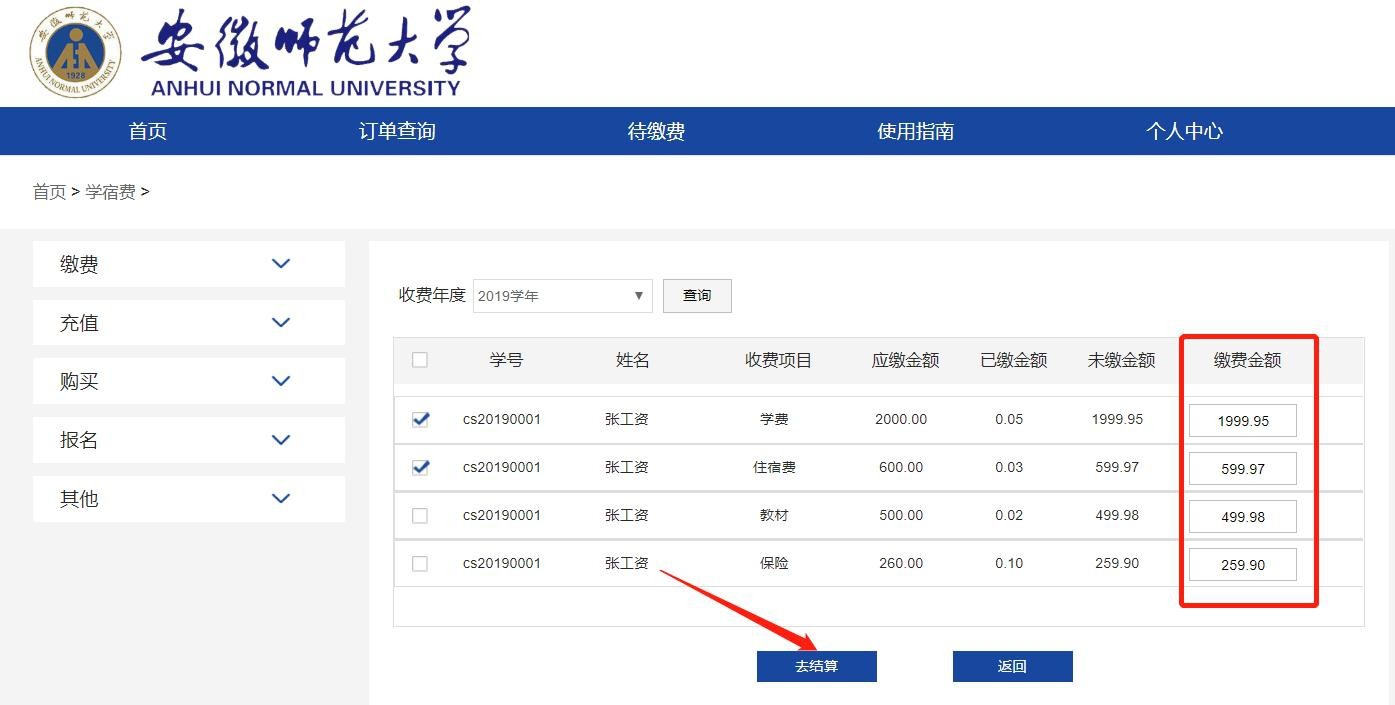Open 订单查询 in navigation bar
Viewport: 1395px width, 705px height.
pyautogui.click(x=397, y=131)
